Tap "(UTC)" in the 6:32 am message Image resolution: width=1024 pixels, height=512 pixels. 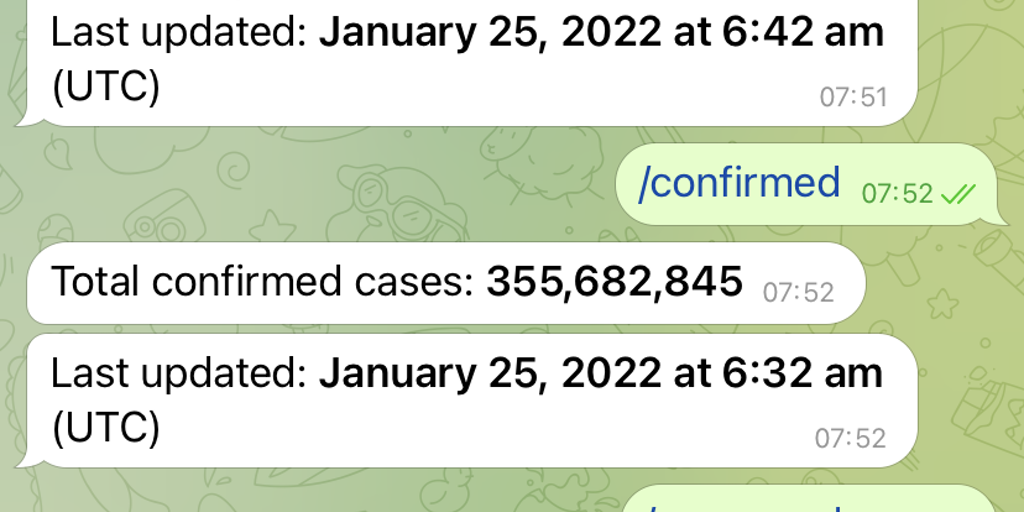click(x=105, y=428)
